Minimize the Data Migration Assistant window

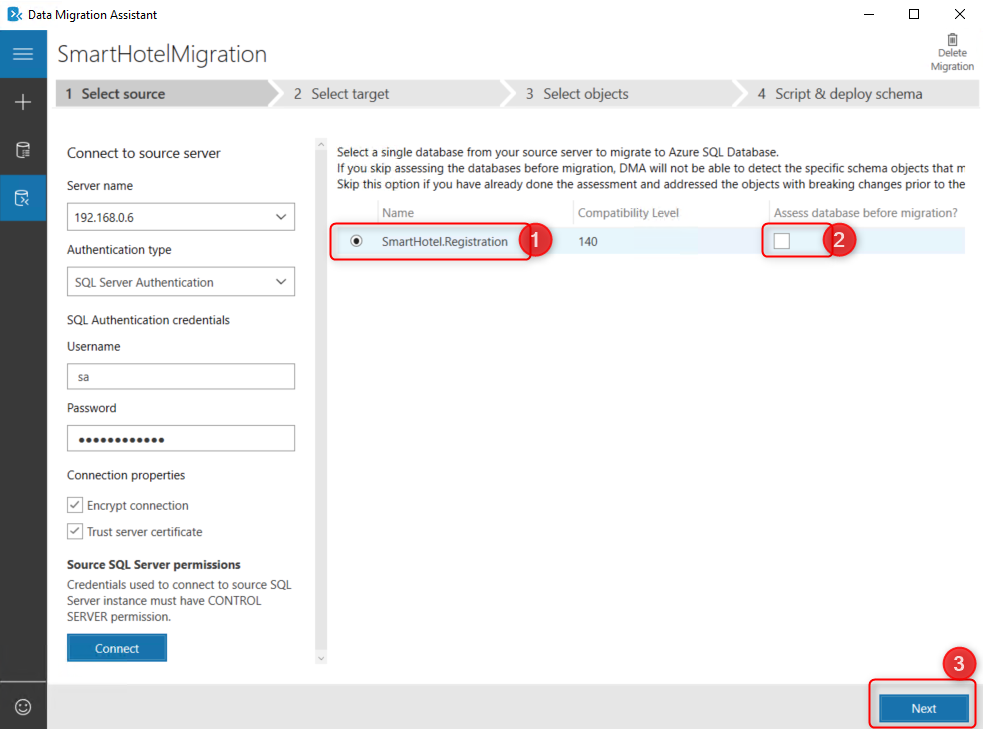click(869, 14)
